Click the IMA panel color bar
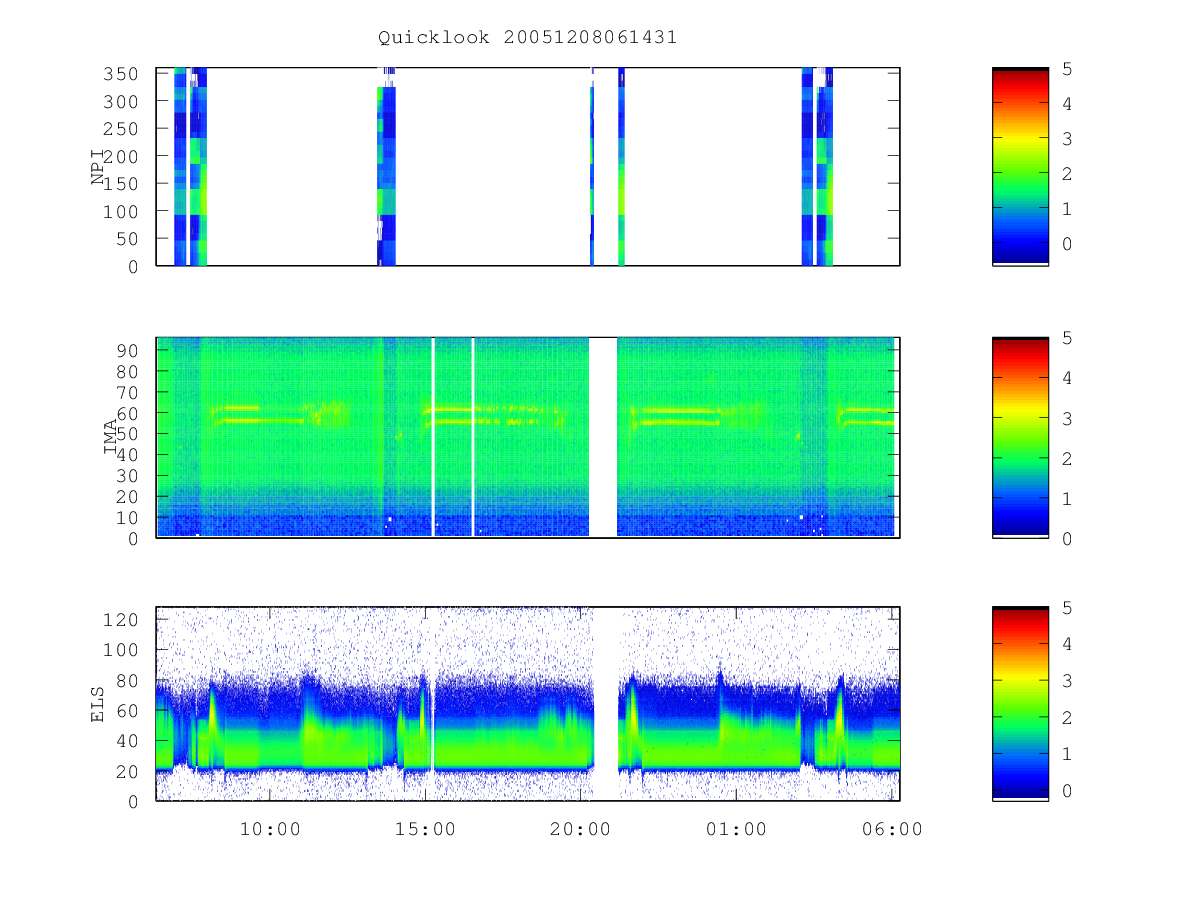The height and width of the screenshot is (900, 1200). click(x=1020, y=437)
